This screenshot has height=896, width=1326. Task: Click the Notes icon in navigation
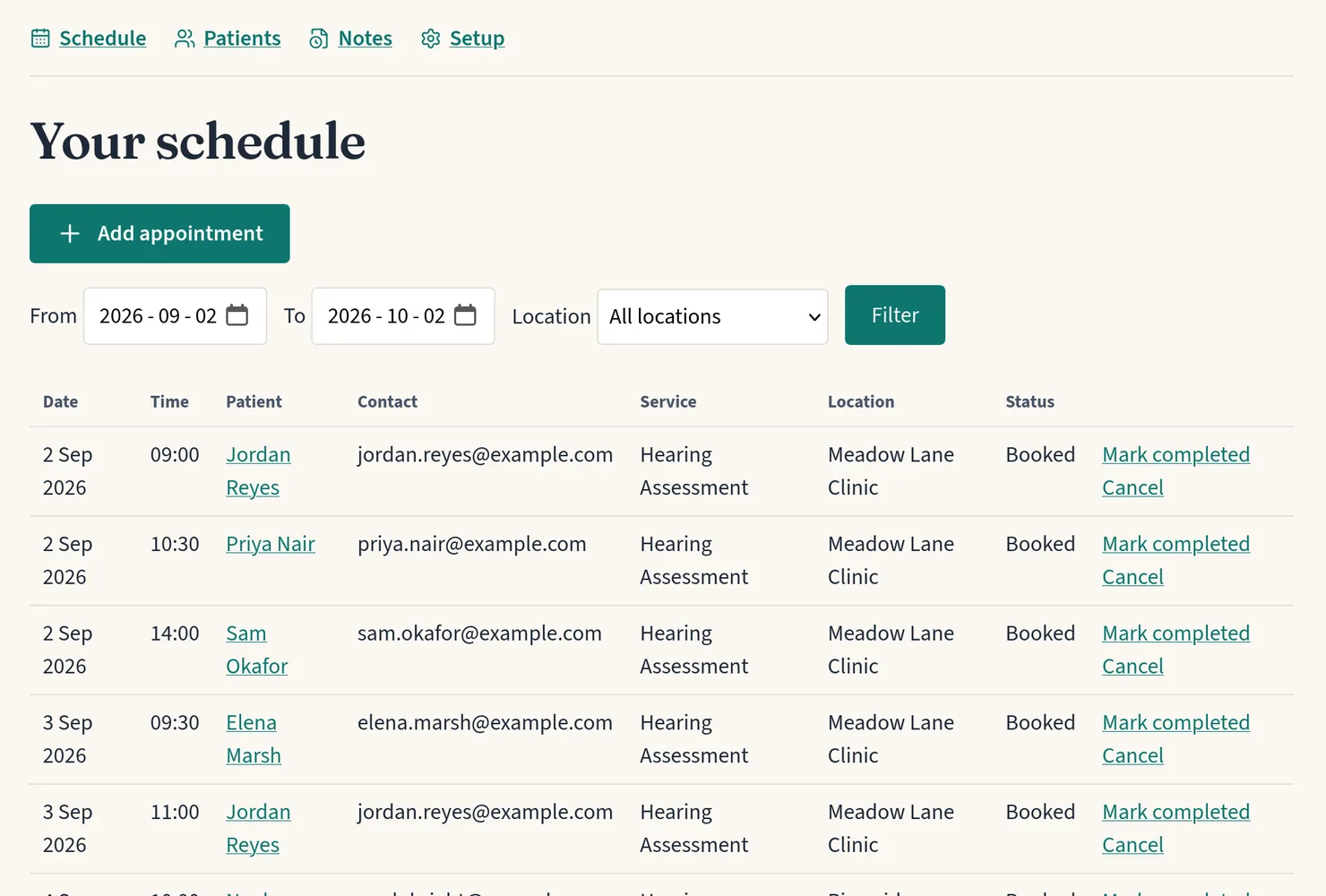point(319,39)
